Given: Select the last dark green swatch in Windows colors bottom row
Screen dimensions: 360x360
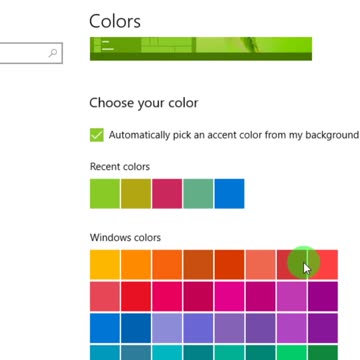Looking at the screenshot, I should click(323, 352).
